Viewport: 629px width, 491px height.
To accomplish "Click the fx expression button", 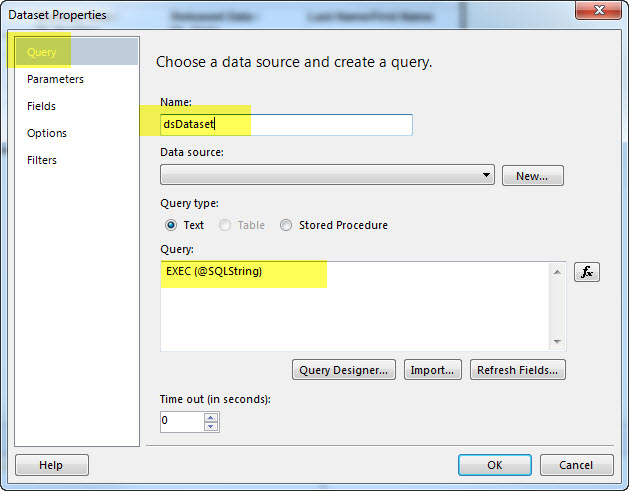I will (586, 272).
